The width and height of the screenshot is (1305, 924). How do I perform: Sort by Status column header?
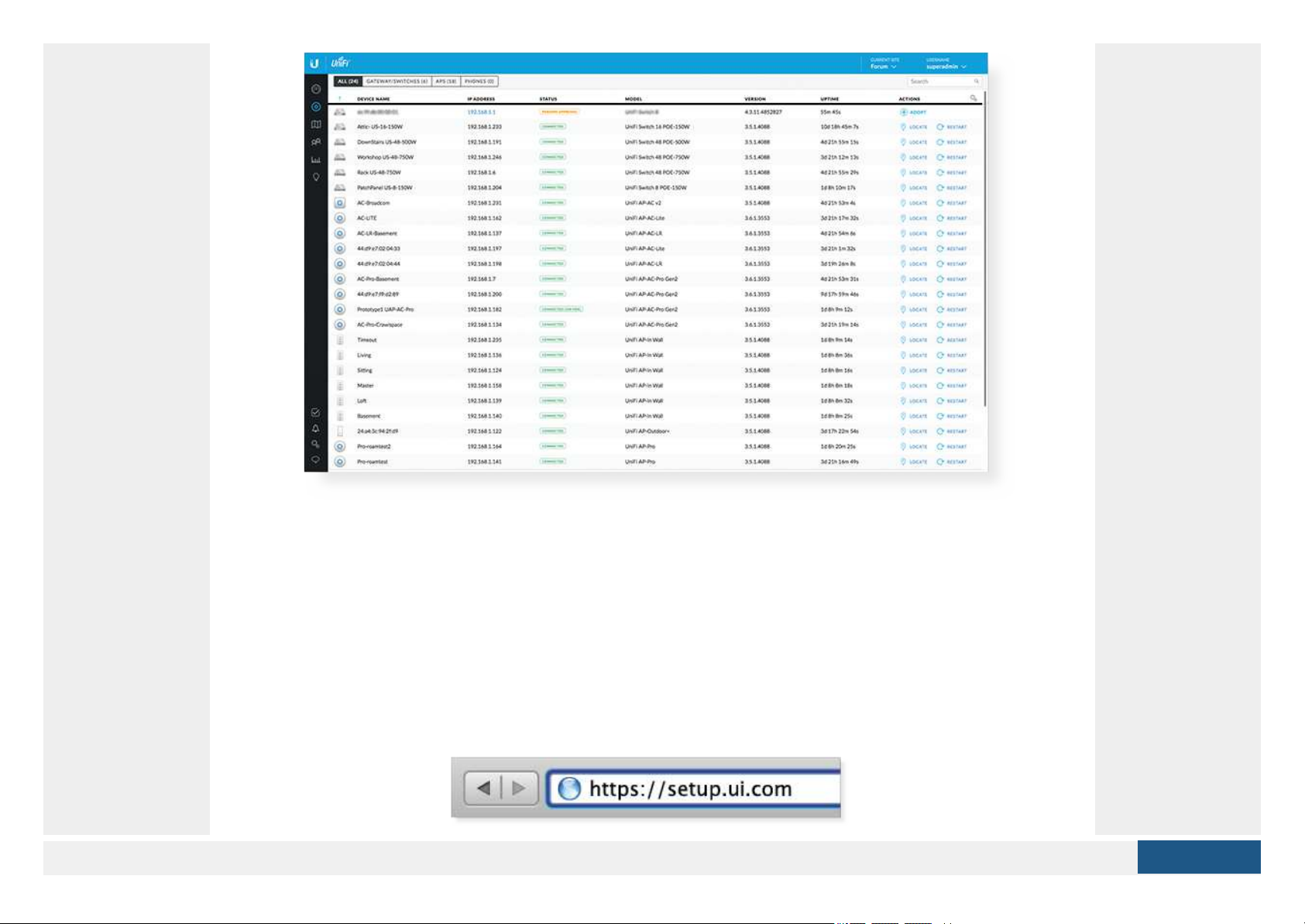[548, 99]
